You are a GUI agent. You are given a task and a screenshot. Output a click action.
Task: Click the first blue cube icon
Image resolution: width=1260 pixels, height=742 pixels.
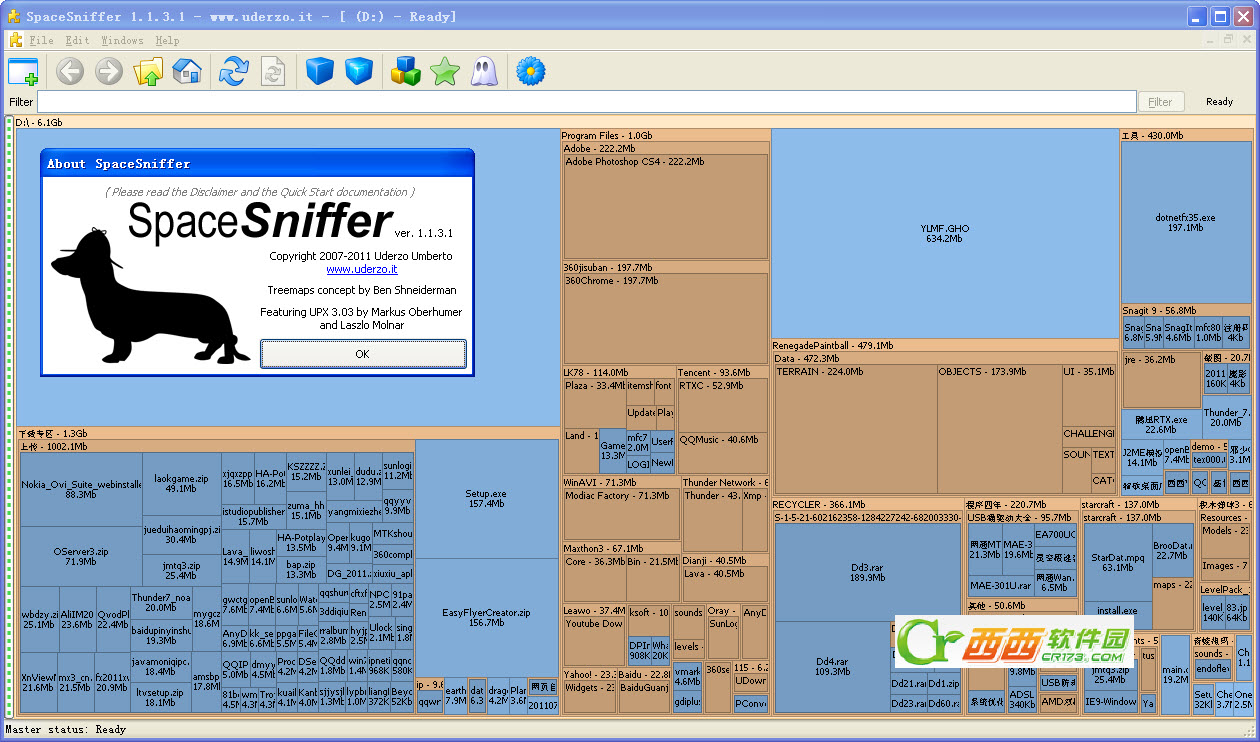point(320,71)
